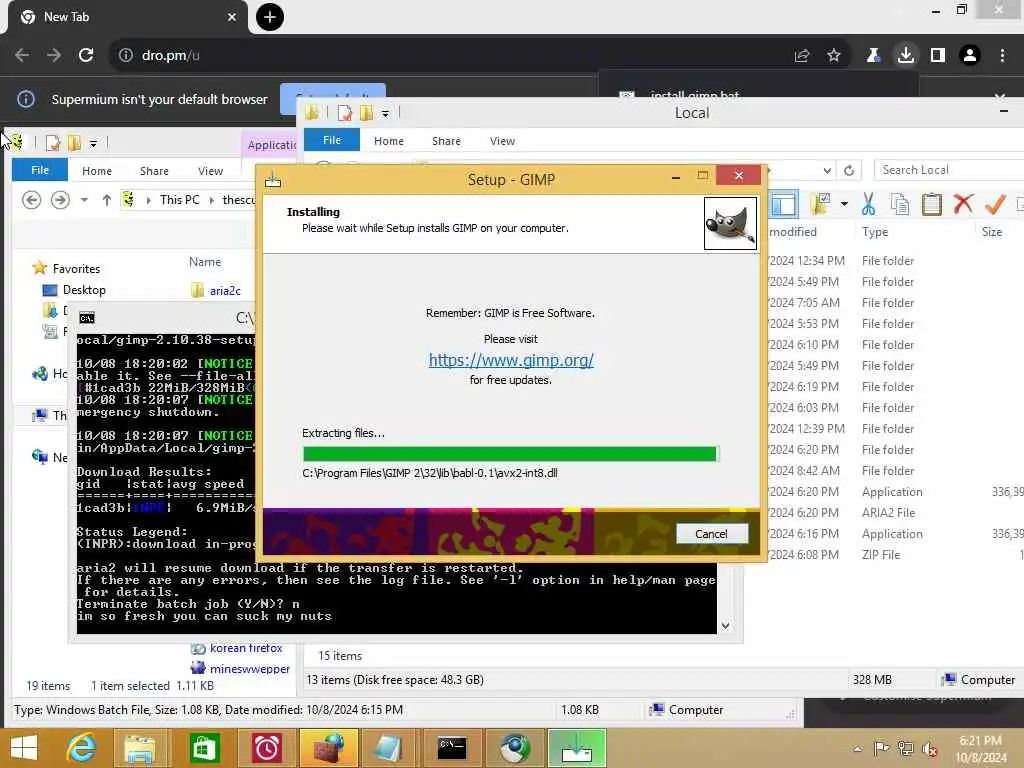The height and width of the screenshot is (768, 1024).
Task: Expand chevron after This PC breadcrumb
Action: 212,200
